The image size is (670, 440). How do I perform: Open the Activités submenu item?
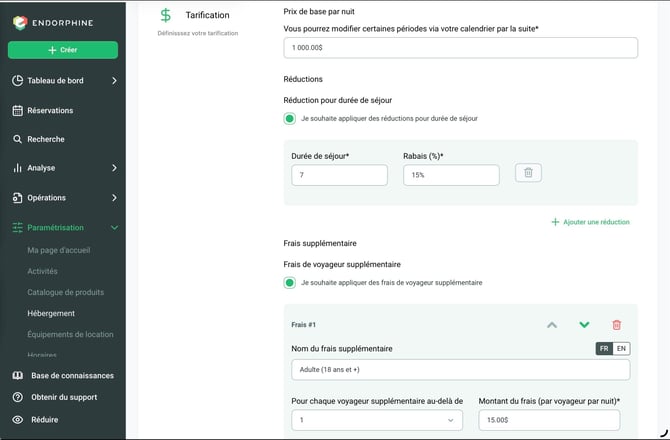(42, 271)
